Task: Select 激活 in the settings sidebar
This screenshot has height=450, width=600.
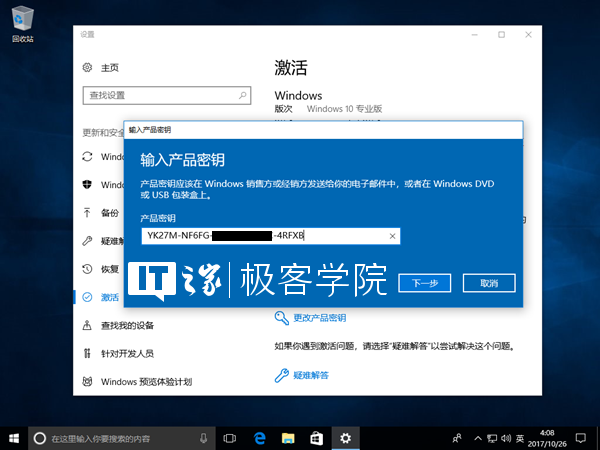Action: click(110, 297)
